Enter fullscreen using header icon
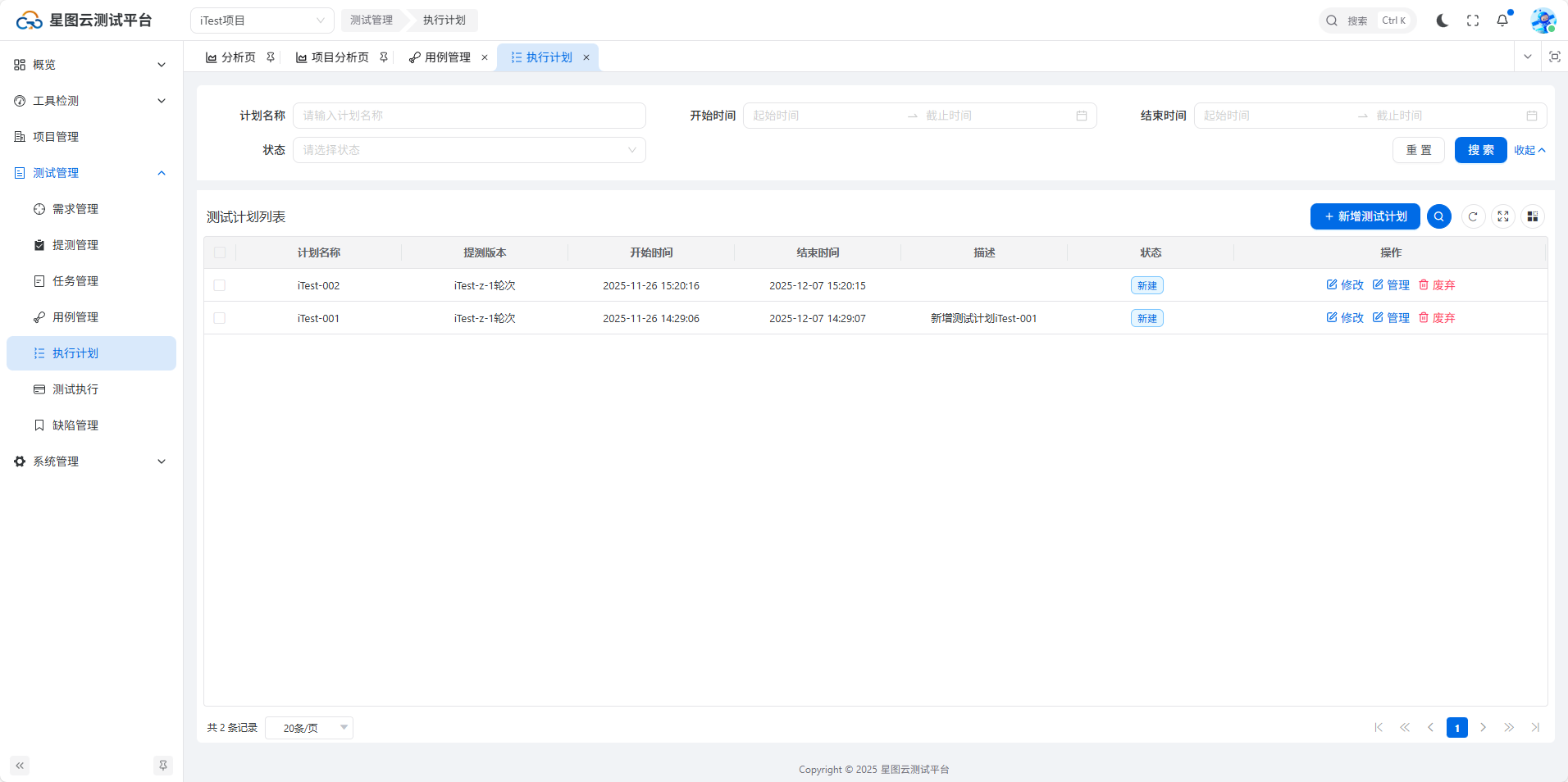Viewport: 1568px width, 782px height. point(1473,20)
